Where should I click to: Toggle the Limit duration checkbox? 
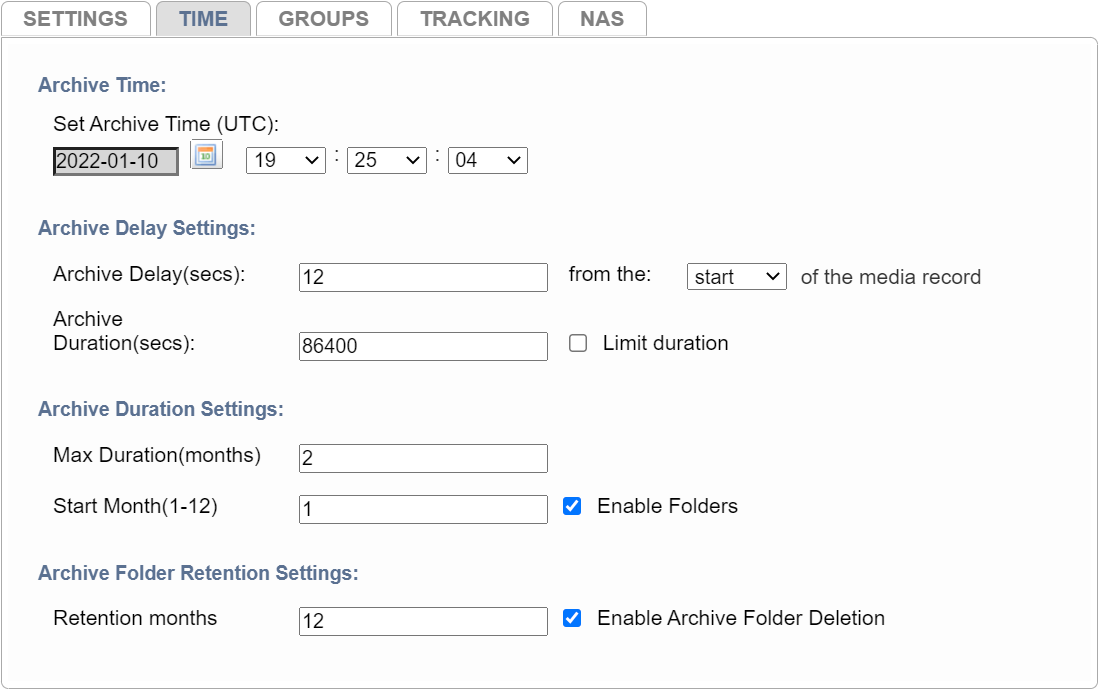[577, 343]
